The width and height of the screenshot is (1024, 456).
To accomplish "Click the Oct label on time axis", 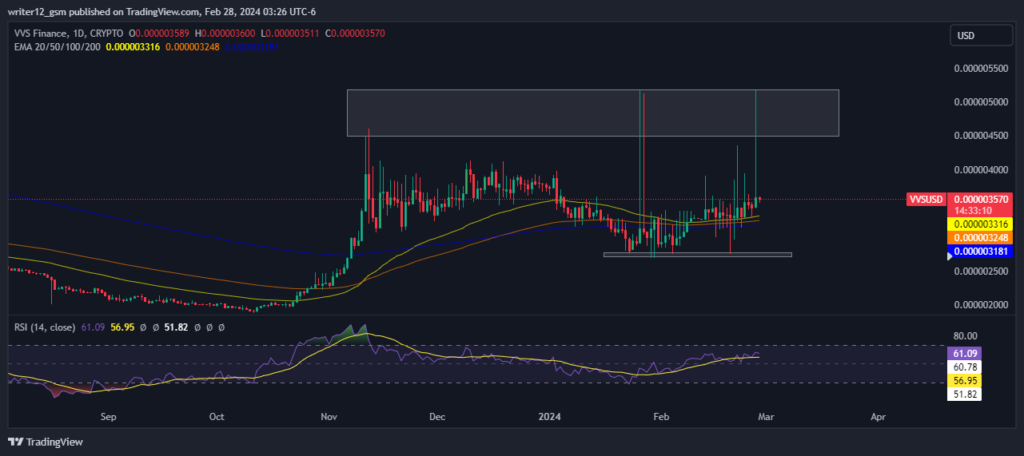I will (217, 416).
